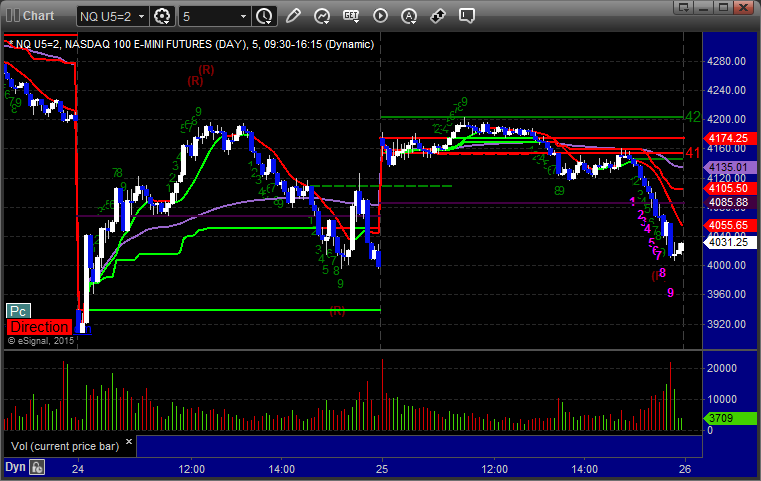Click the Dyn label in time axis
The image size is (761, 481).
(15, 467)
